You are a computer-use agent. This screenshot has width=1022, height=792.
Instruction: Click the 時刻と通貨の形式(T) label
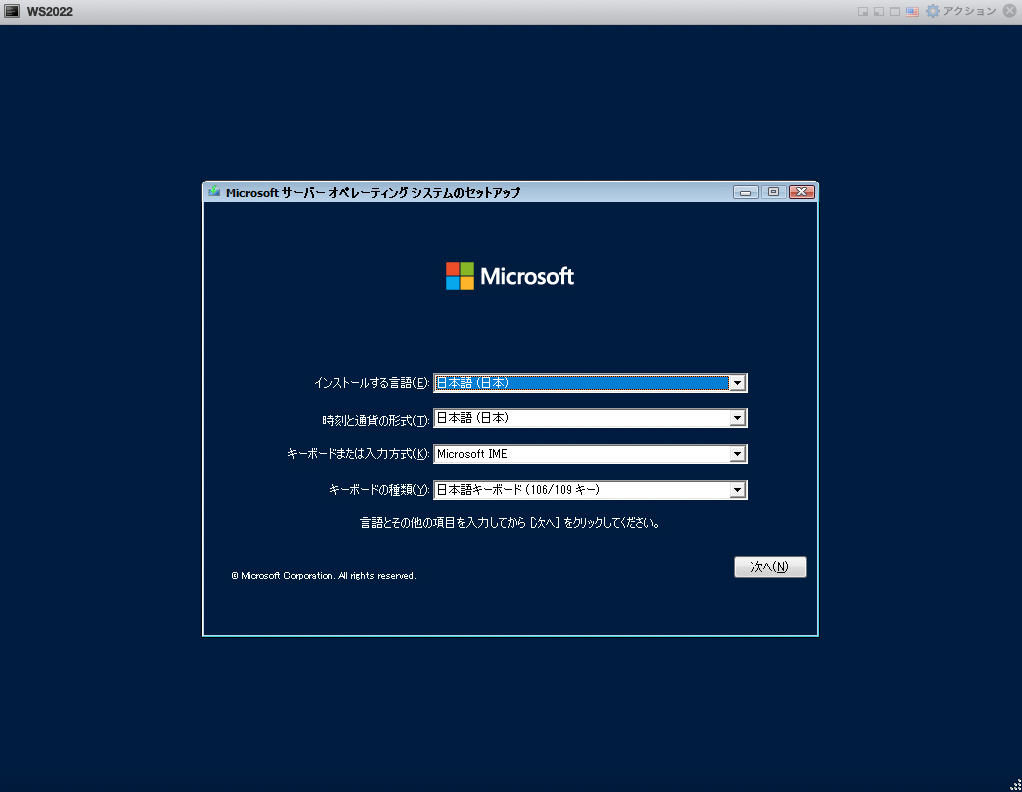[x=376, y=420]
